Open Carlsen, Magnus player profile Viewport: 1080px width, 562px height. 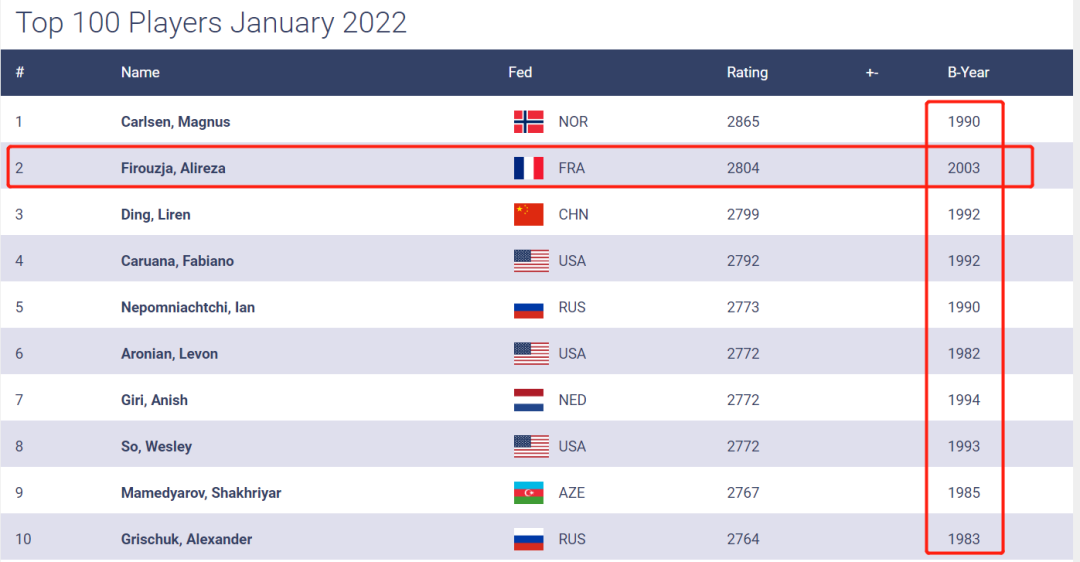coord(176,122)
